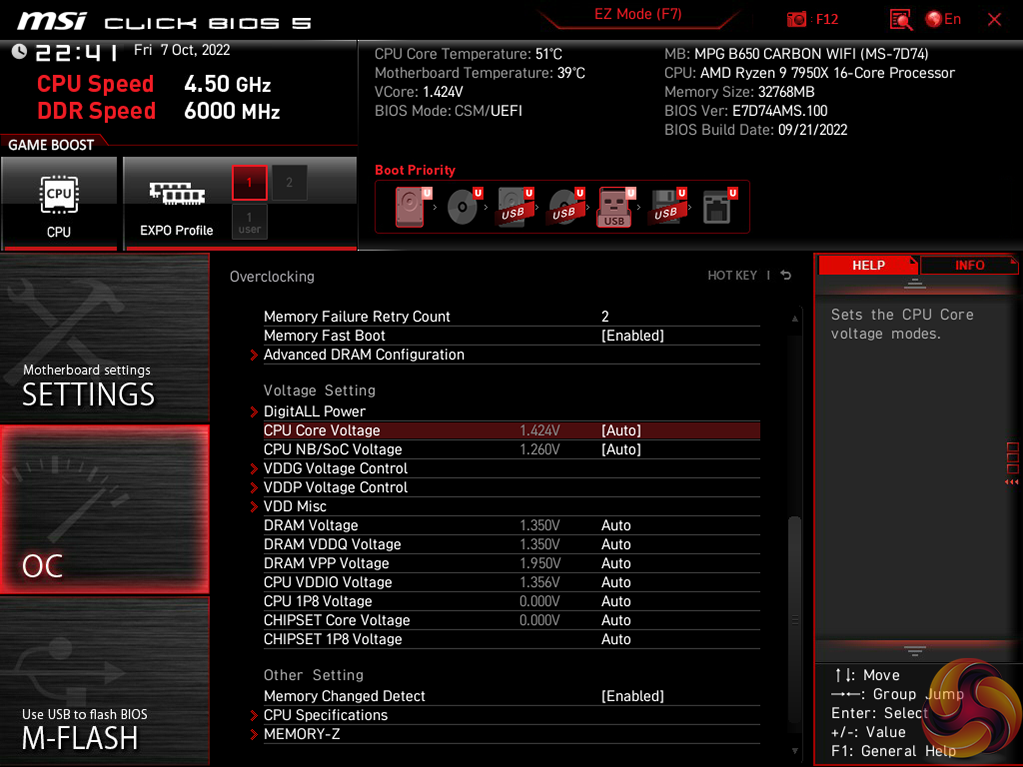This screenshot has height=767, width=1023.
Task: Open the CPU Core Voltage Auto dropdown
Action: click(x=621, y=431)
